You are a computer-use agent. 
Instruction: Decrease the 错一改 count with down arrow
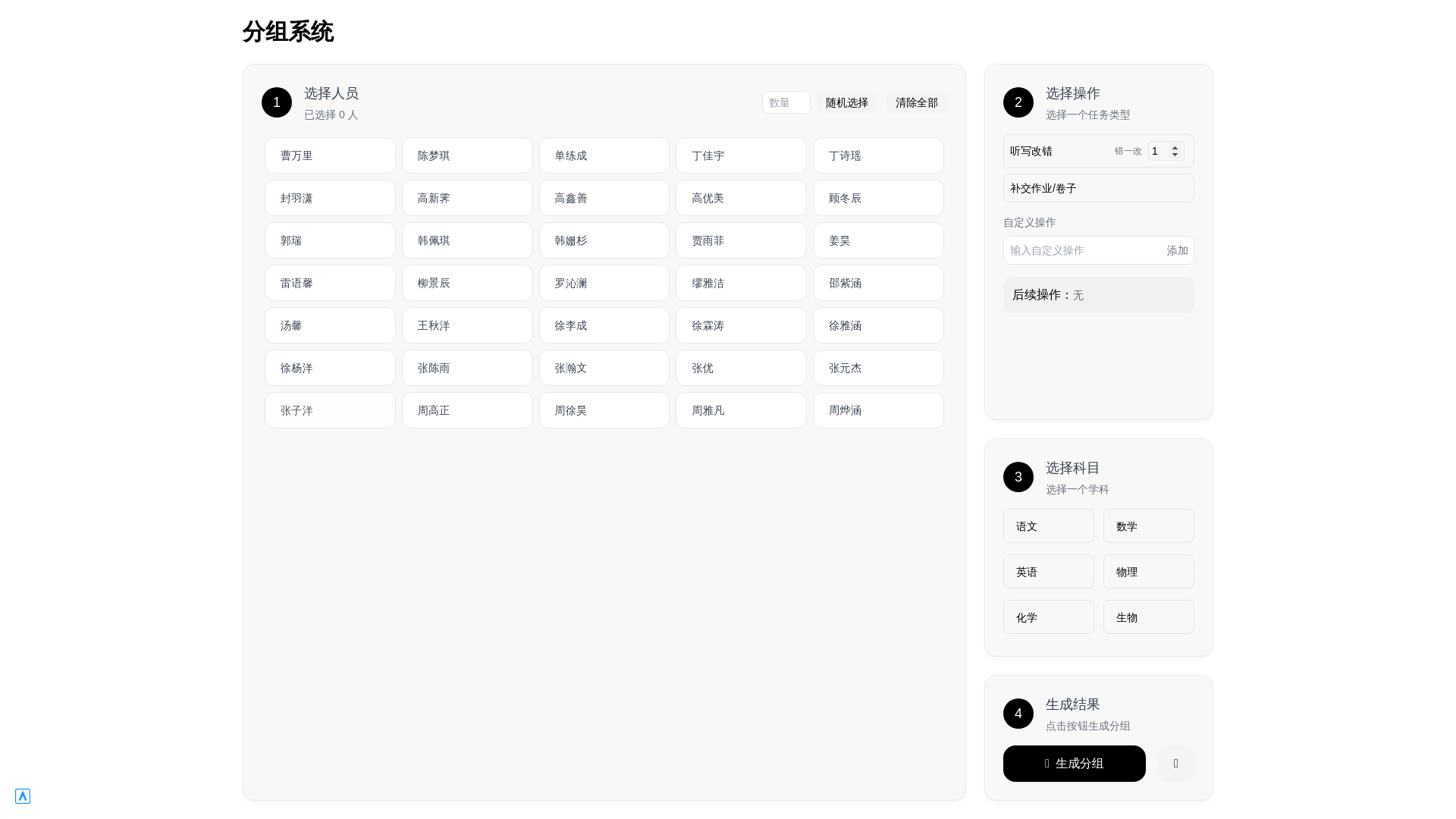pos(1175,155)
